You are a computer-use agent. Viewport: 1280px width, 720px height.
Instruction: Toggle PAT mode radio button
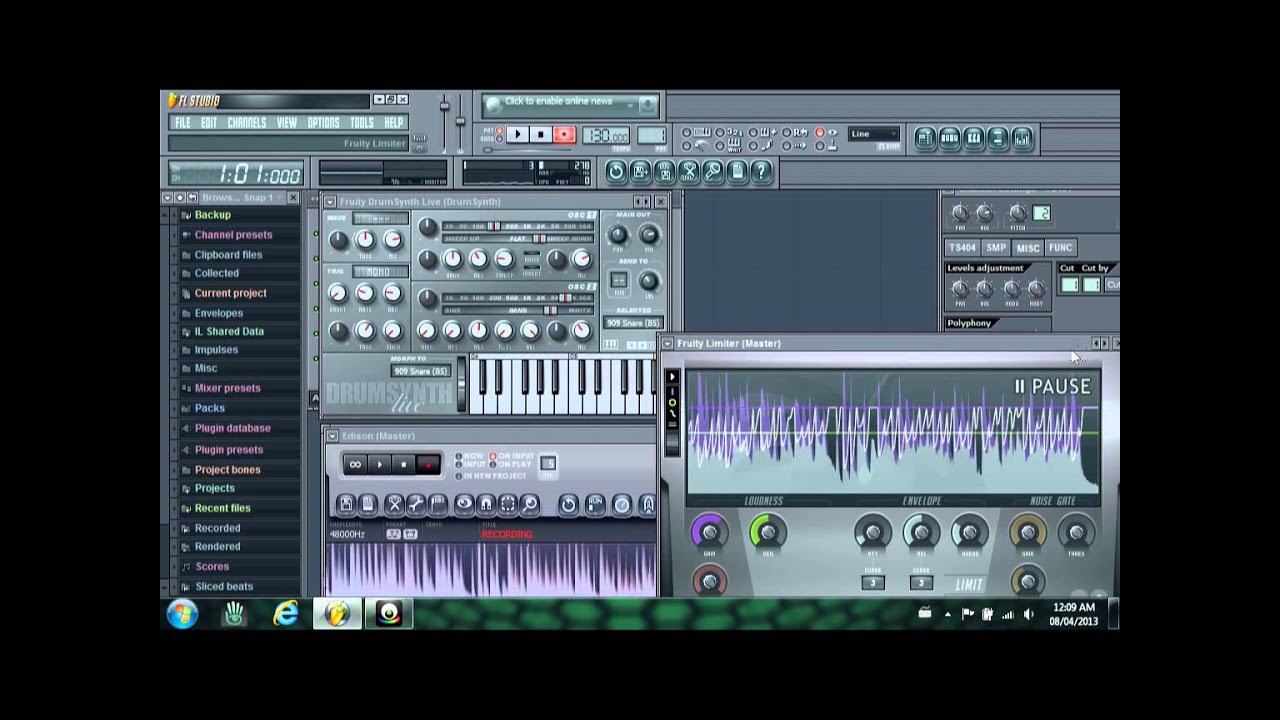(500, 130)
